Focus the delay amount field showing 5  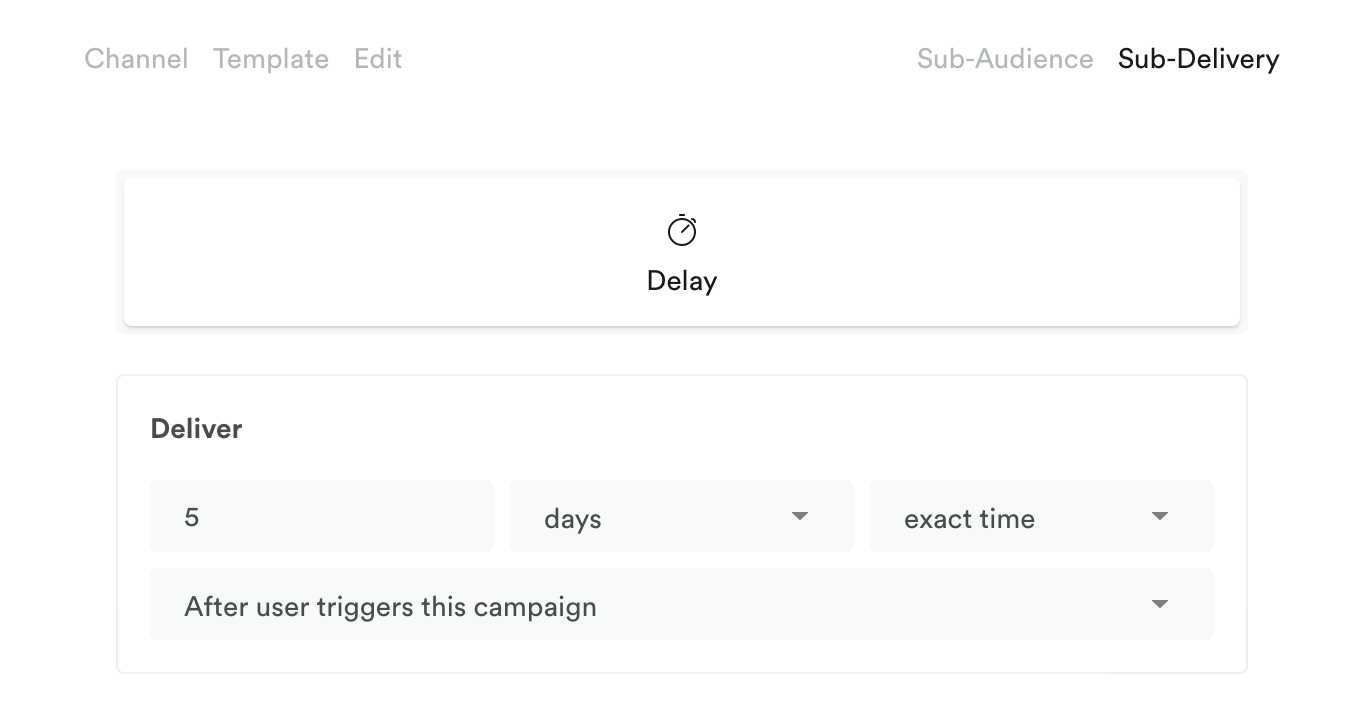(x=321, y=516)
